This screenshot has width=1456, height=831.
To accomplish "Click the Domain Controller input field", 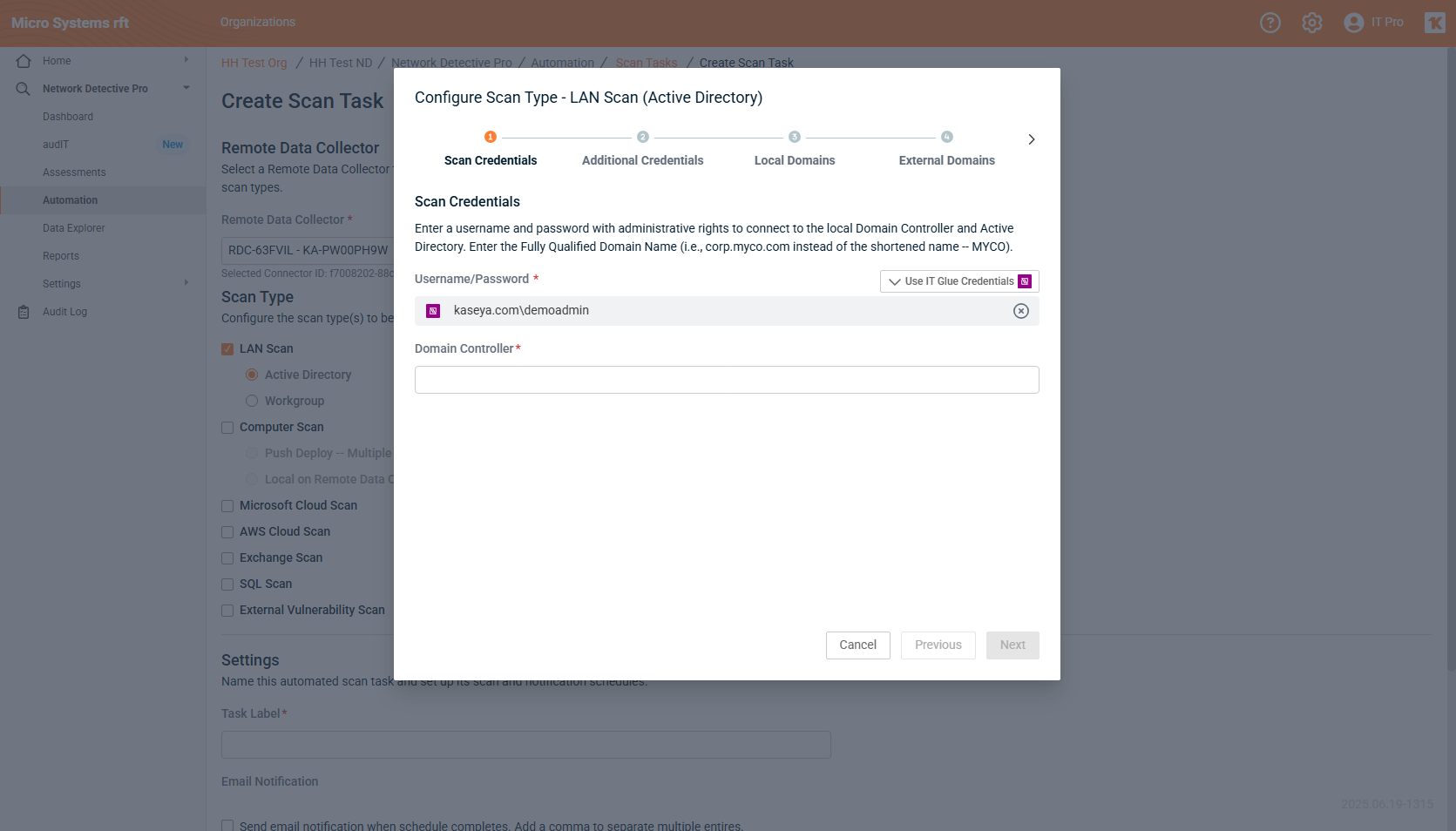I will coord(727,380).
